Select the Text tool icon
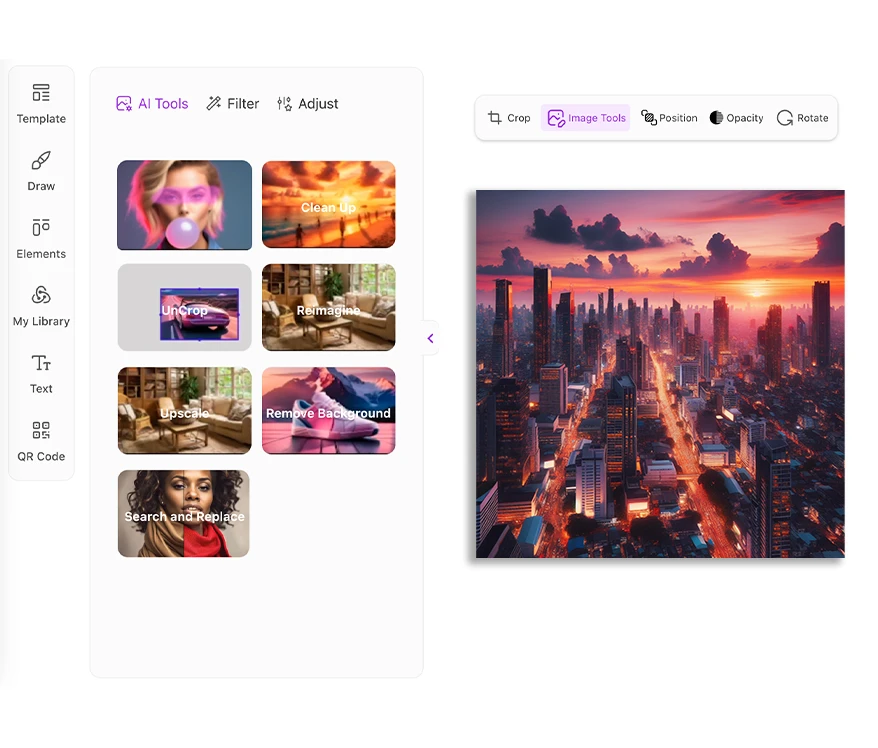This screenshot has width=878, height=748. pos(41,364)
